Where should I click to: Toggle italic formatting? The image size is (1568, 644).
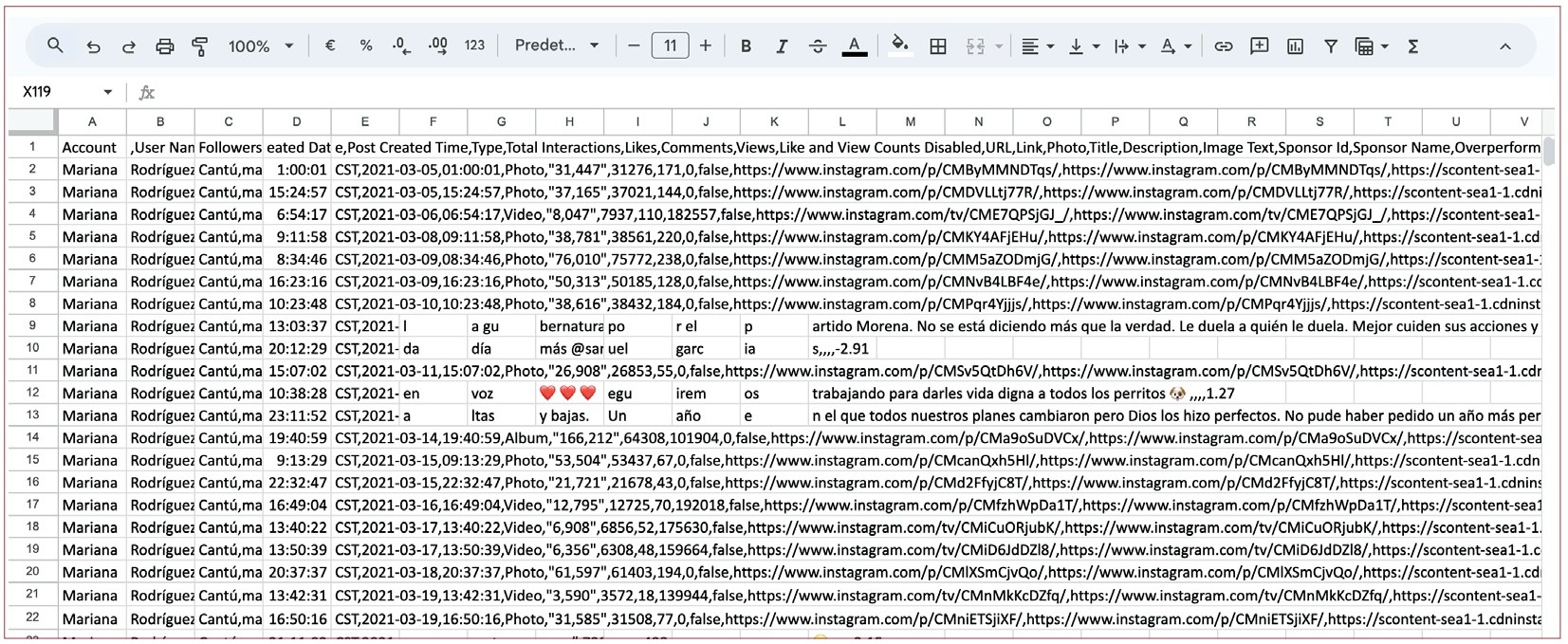[782, 46]
